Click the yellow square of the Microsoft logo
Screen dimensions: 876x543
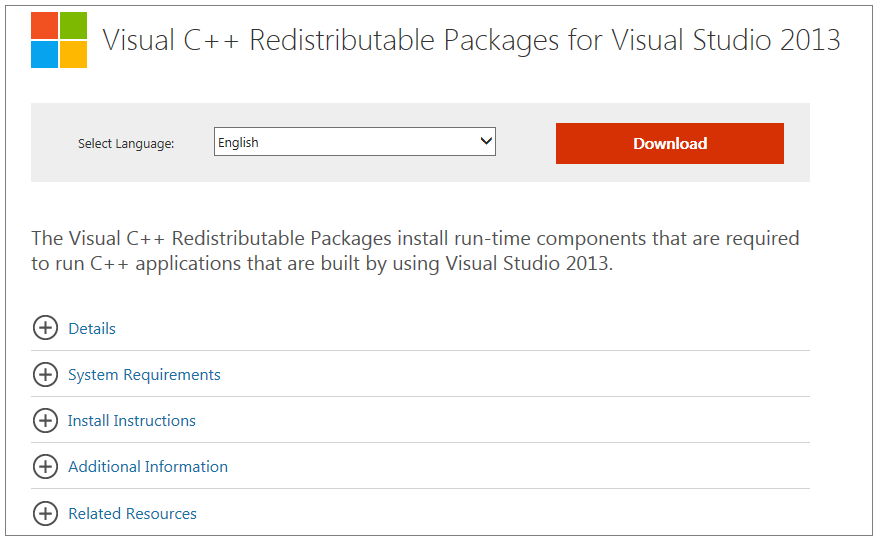tap(73, 55)
